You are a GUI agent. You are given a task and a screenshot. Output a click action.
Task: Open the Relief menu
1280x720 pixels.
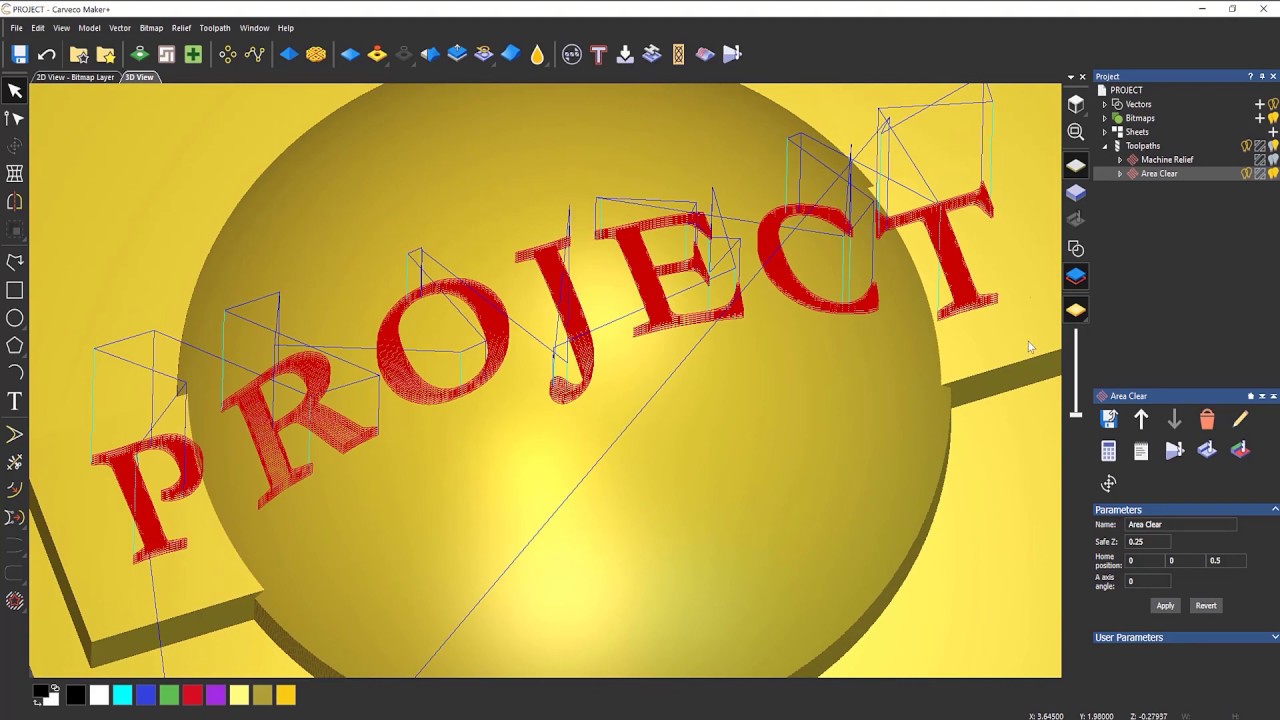pyautogui.click(x=181, y=28)
